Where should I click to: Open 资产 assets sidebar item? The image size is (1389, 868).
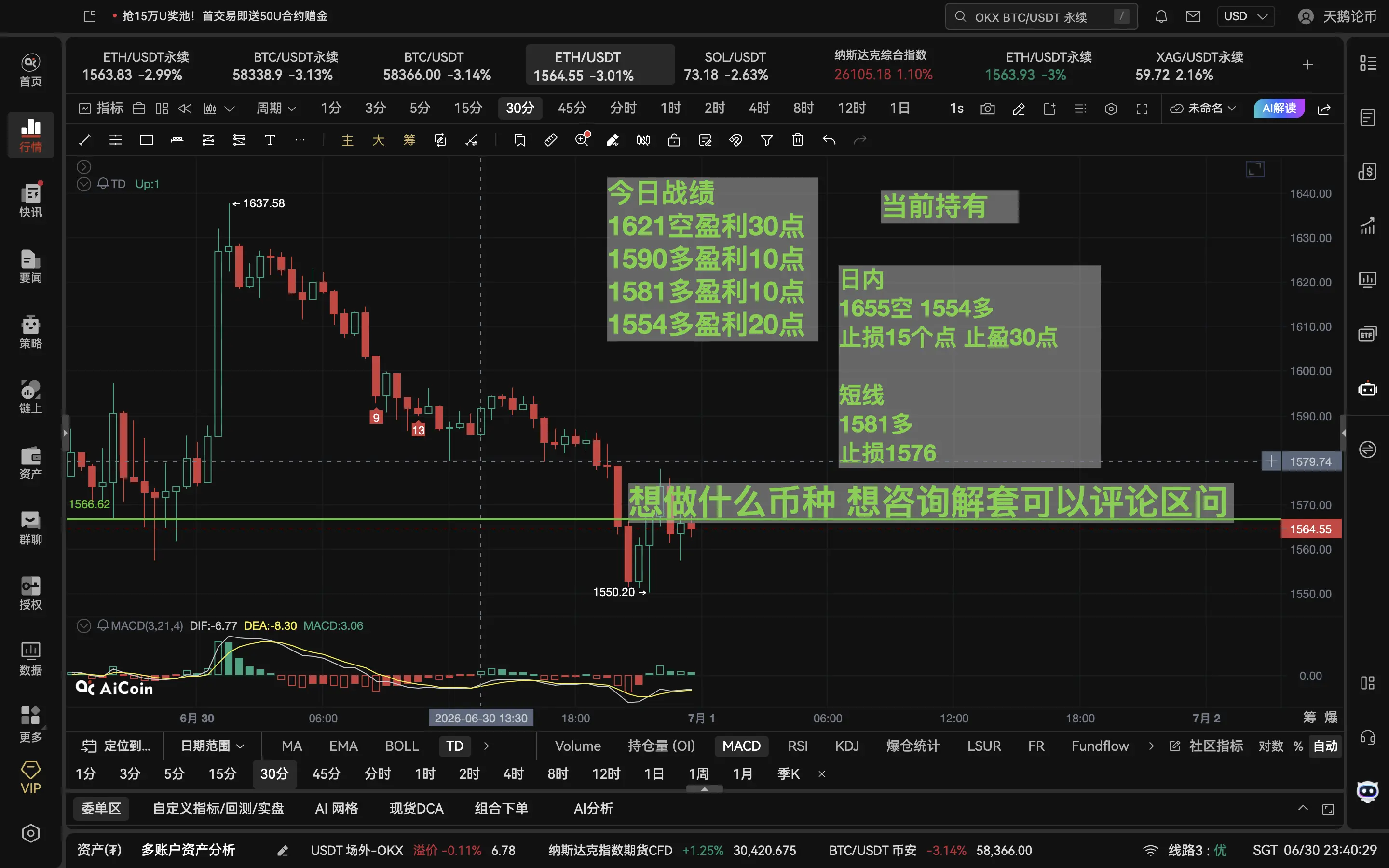(x=30, y=463)
